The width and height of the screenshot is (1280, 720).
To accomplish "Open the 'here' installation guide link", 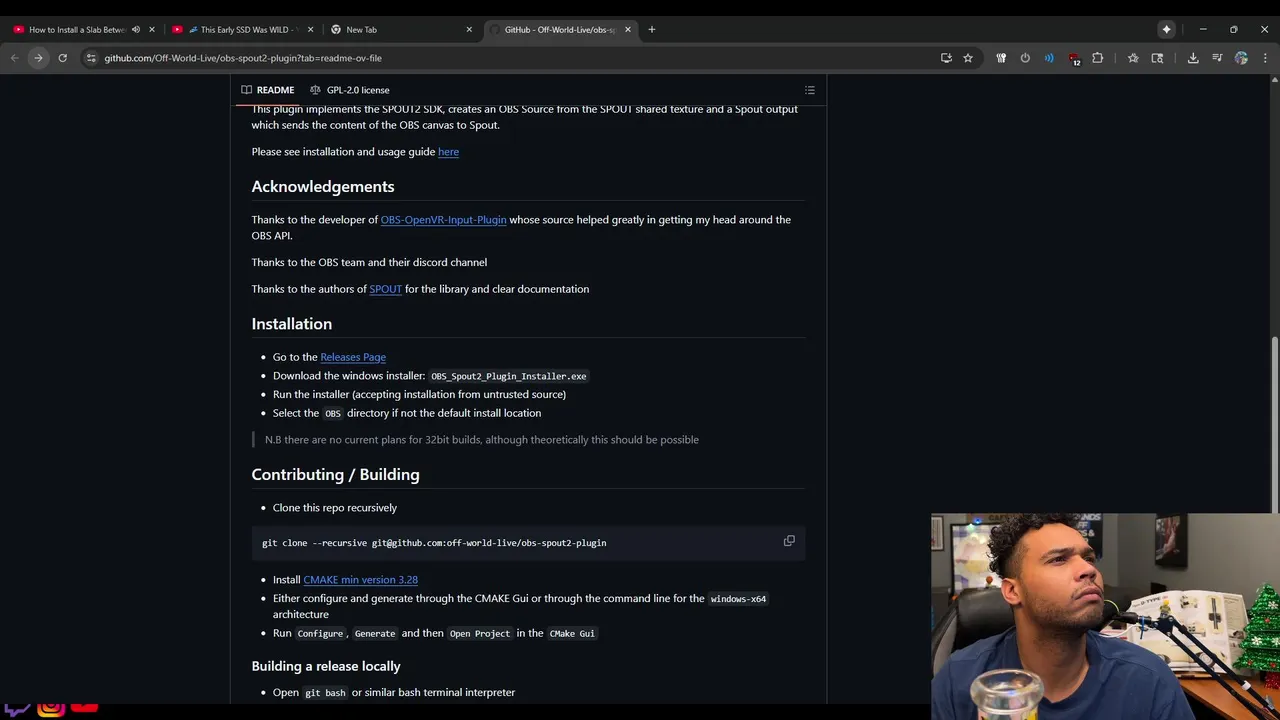I will 448,152.
